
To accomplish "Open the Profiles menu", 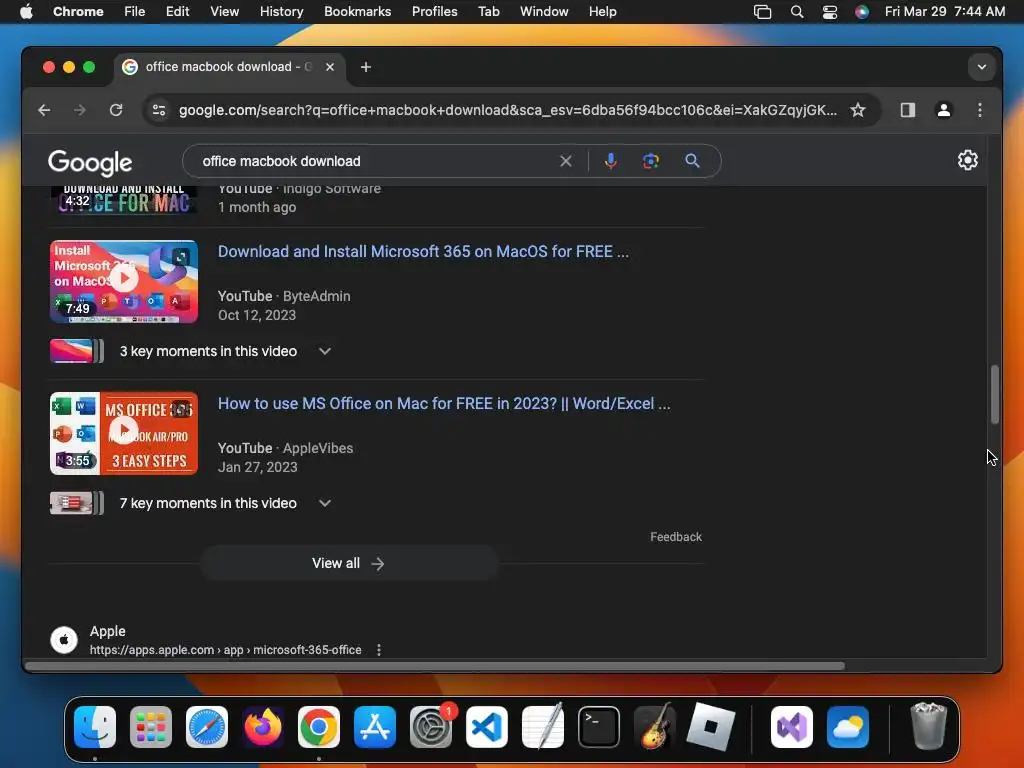I will pyautogui.click(x=434, y=12).
